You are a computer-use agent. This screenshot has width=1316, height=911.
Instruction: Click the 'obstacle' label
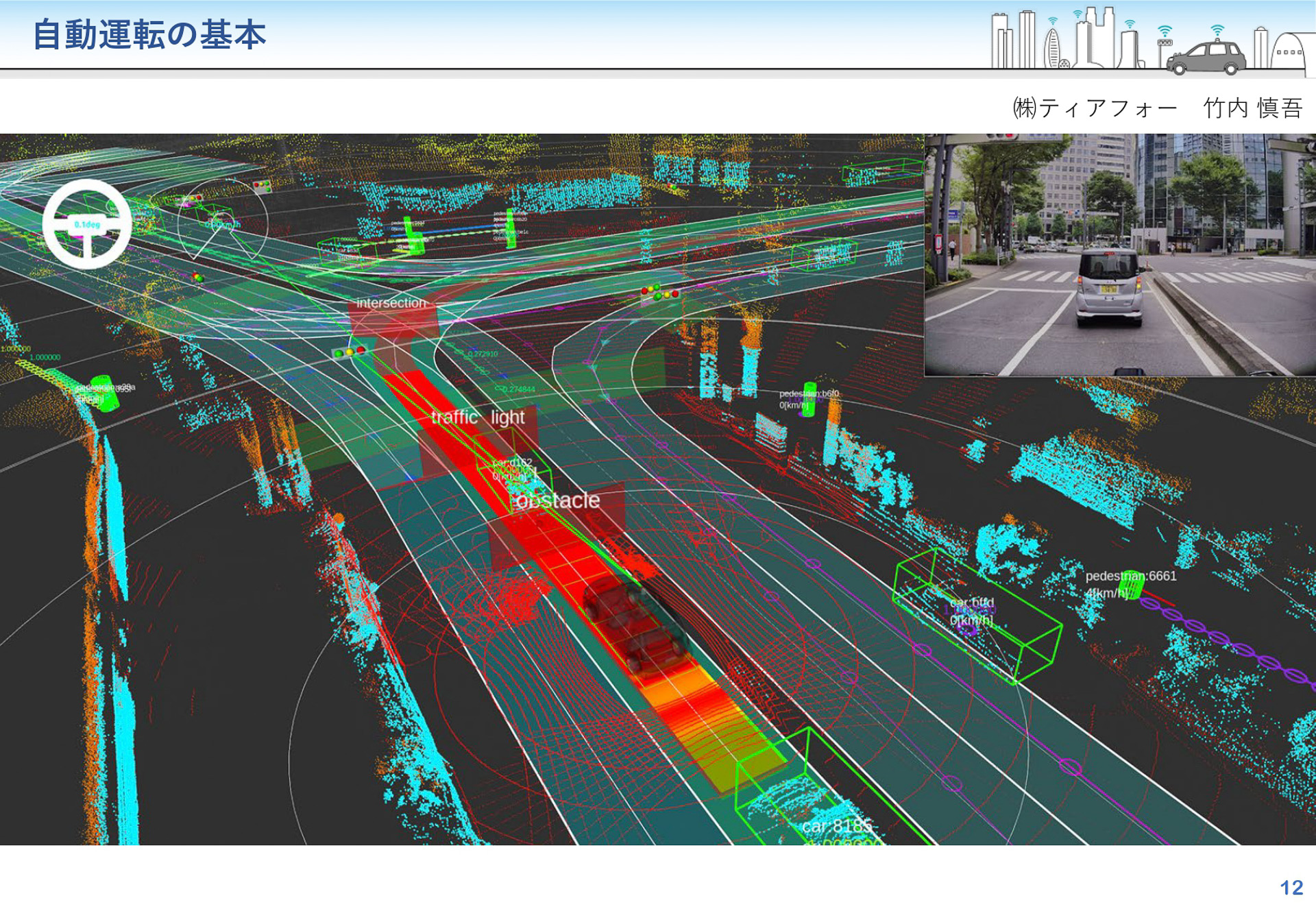click(558, 500)
